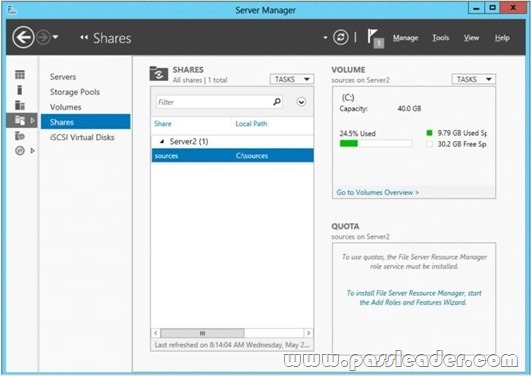Select Volumes in the navigation pane
Viewport: 531px width, 376px height.
65,107
